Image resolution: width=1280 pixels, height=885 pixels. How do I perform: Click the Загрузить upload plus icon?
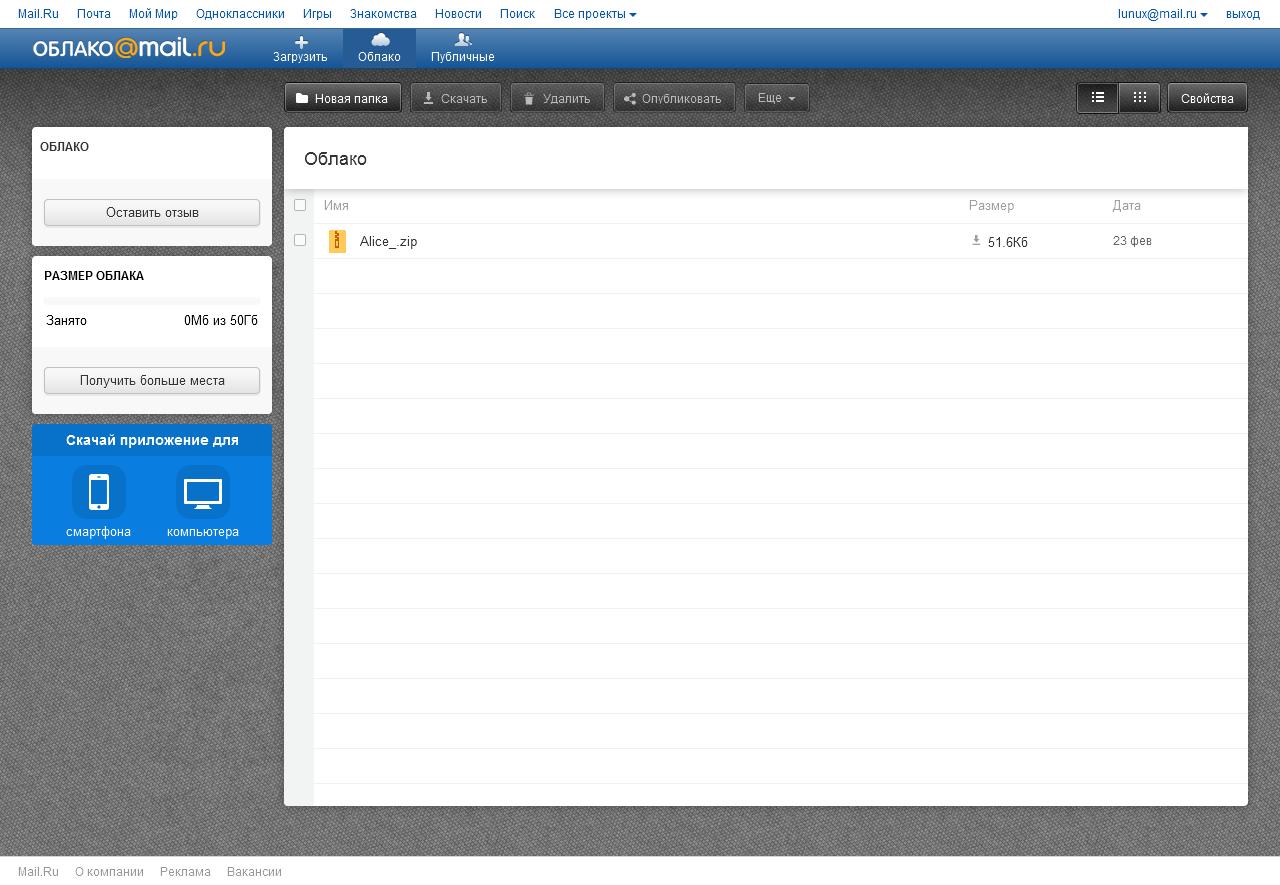point(301,42)
